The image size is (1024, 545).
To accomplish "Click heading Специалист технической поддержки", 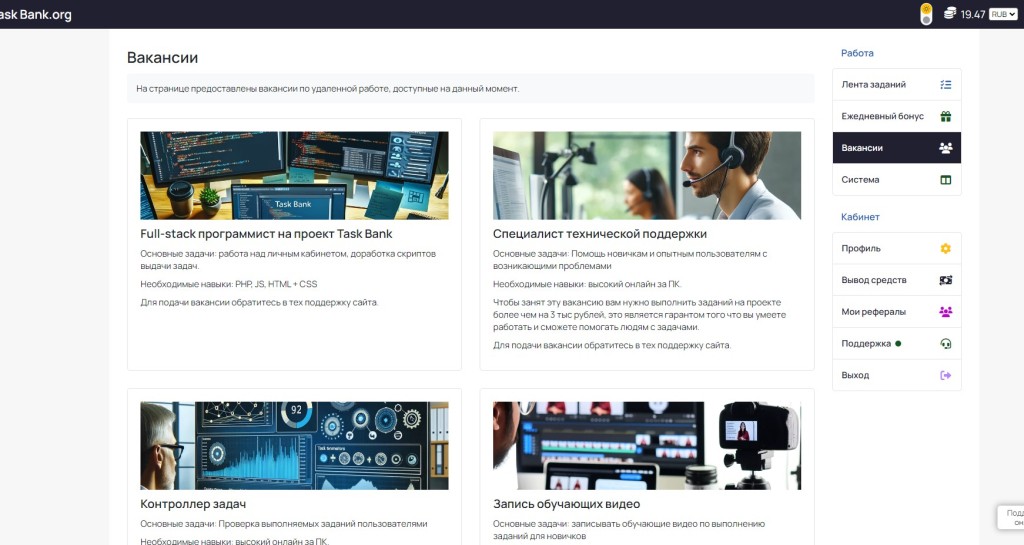I will click(x=600, y=234).
